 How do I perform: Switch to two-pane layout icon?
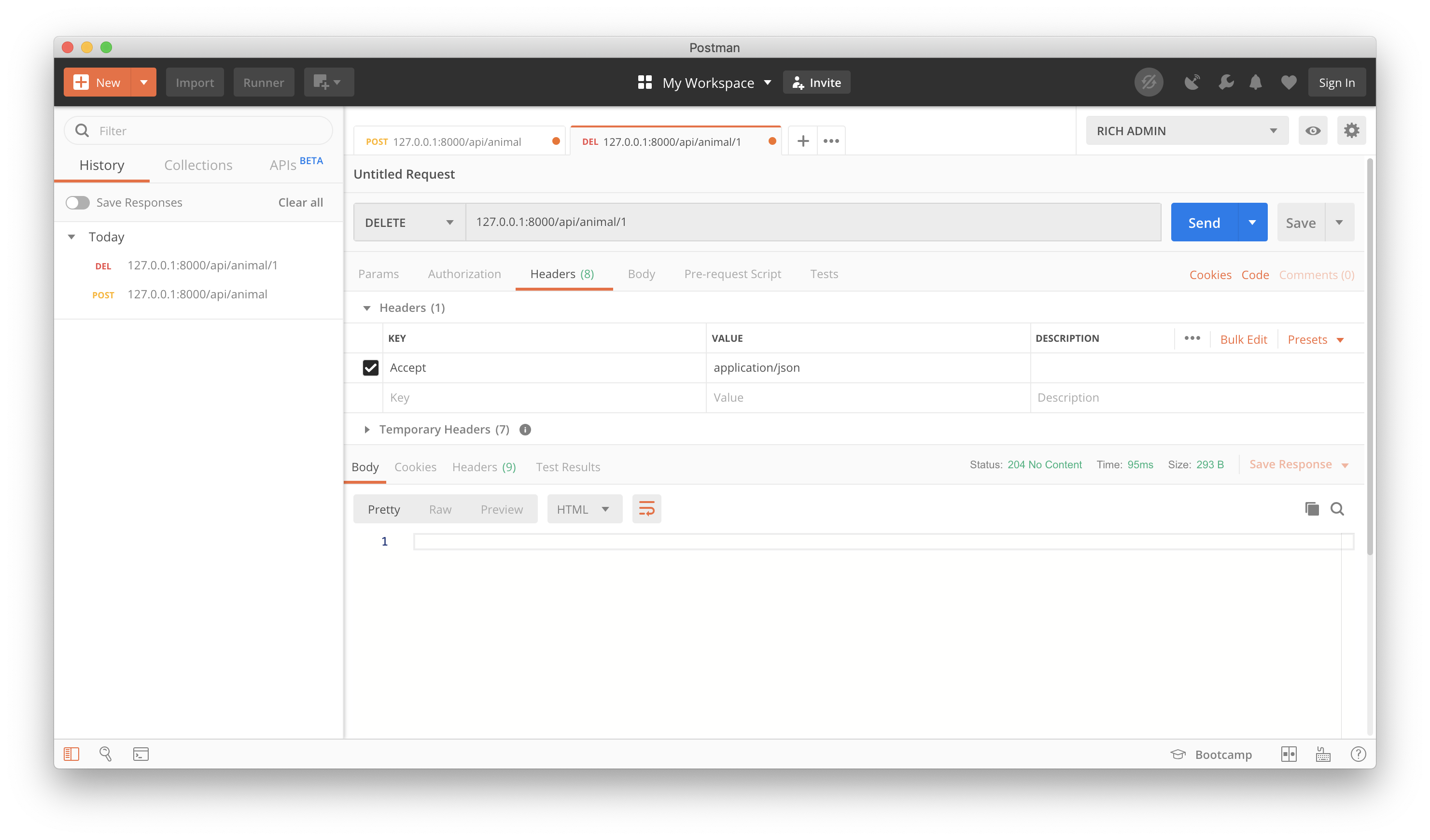[x=1289, y=754]
